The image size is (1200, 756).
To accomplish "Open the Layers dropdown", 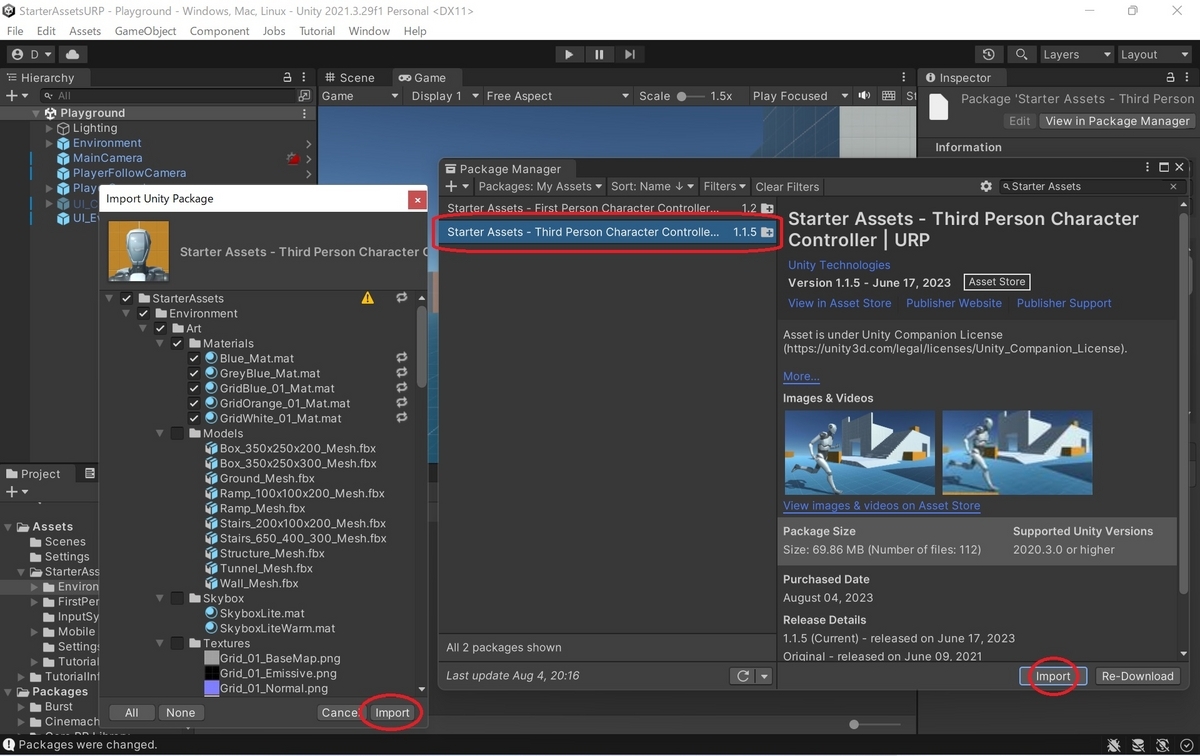I will point(1076,55).
